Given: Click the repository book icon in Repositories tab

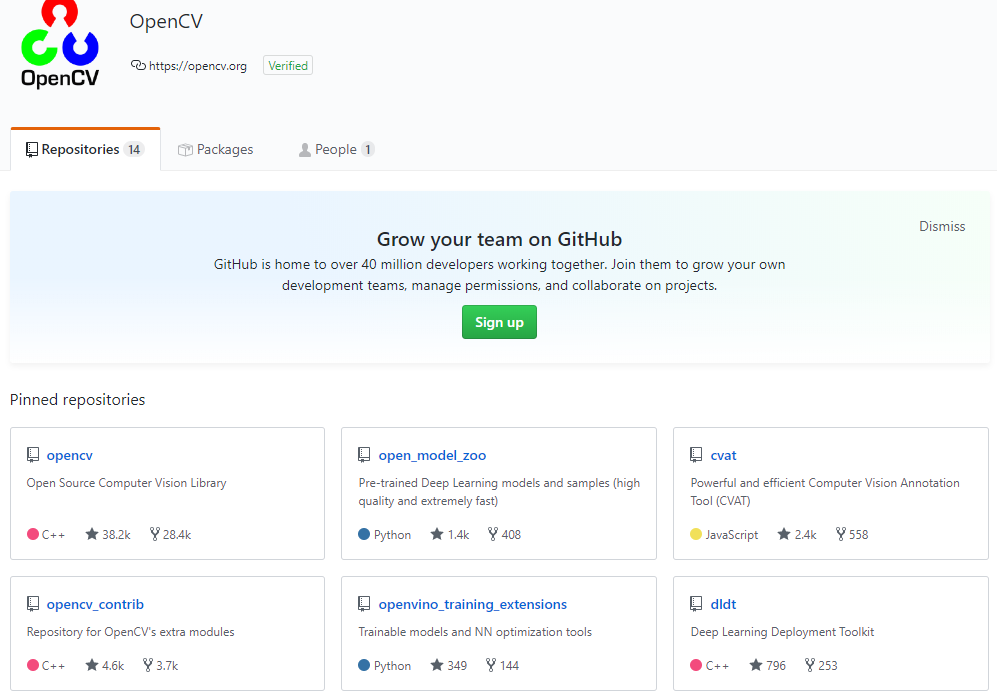Looking at the screenshot, I should coord(32,149).
